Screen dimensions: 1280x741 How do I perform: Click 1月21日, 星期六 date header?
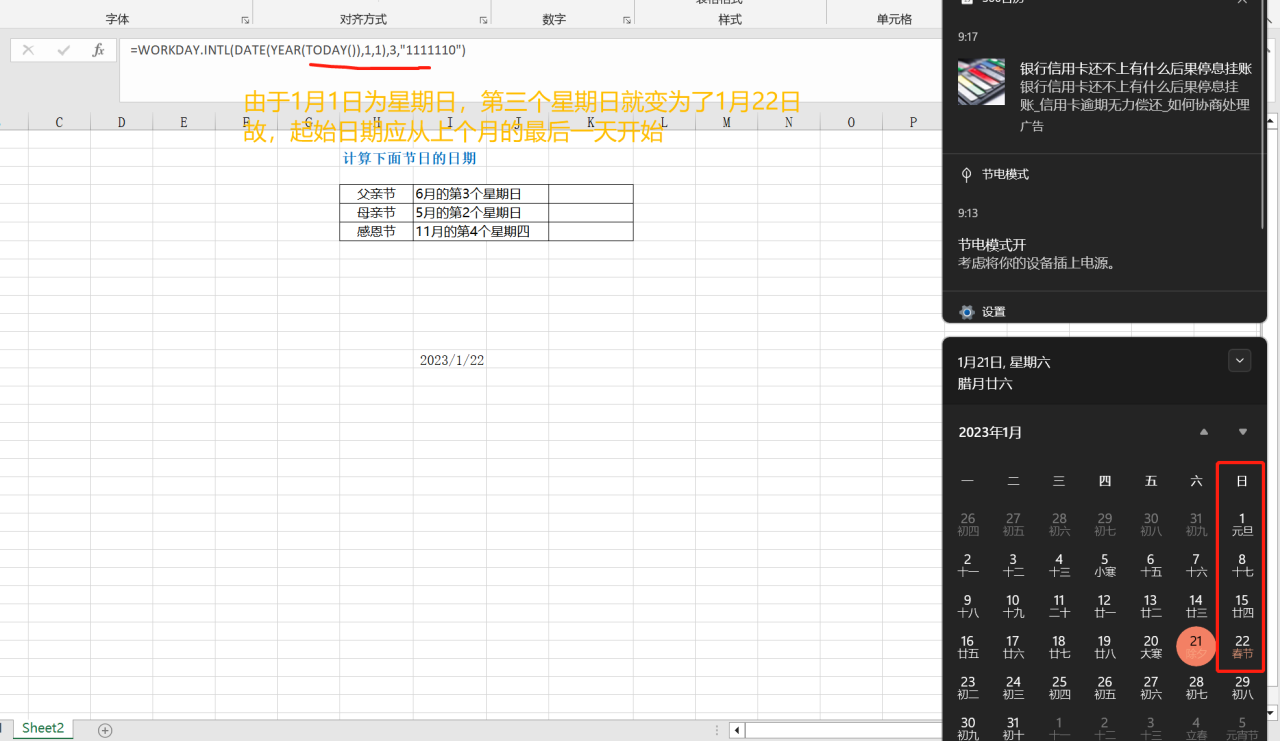1004,362
